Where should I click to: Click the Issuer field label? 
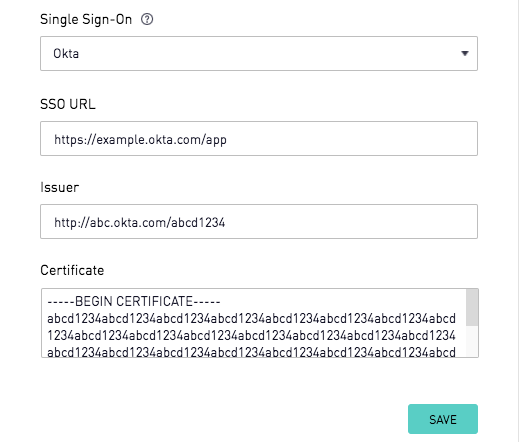[x=60, y=187]
